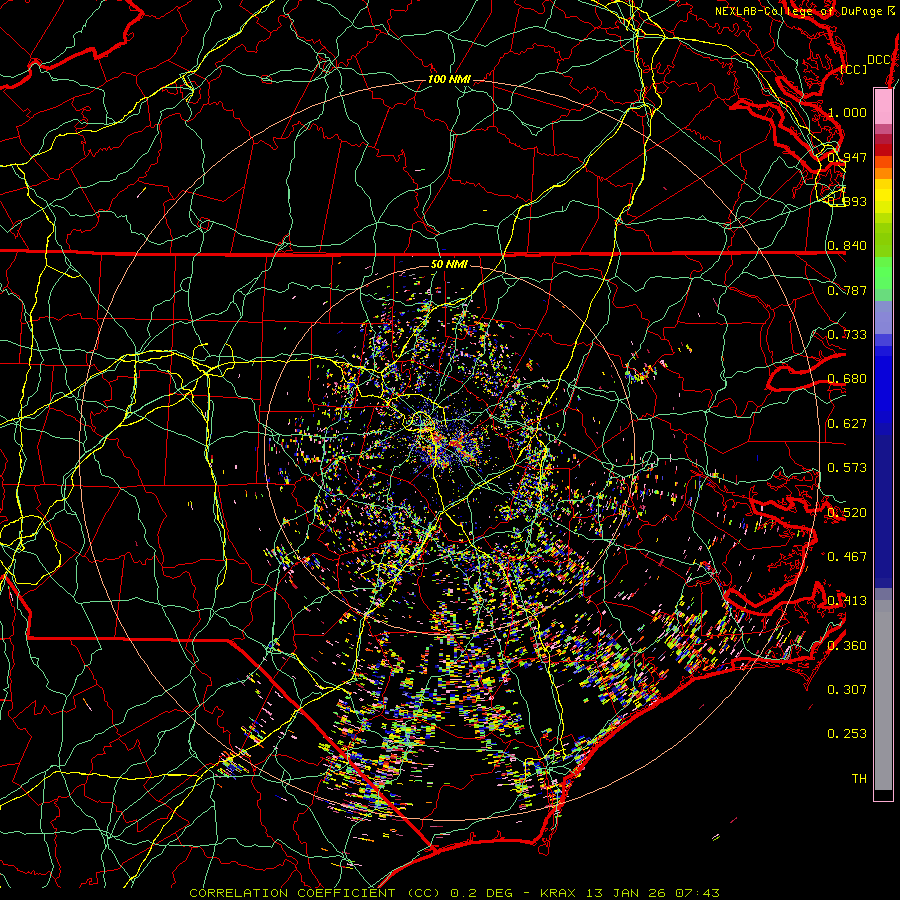Select the 0.573 scale value
The image size is (900, 900).
(847, 468)
